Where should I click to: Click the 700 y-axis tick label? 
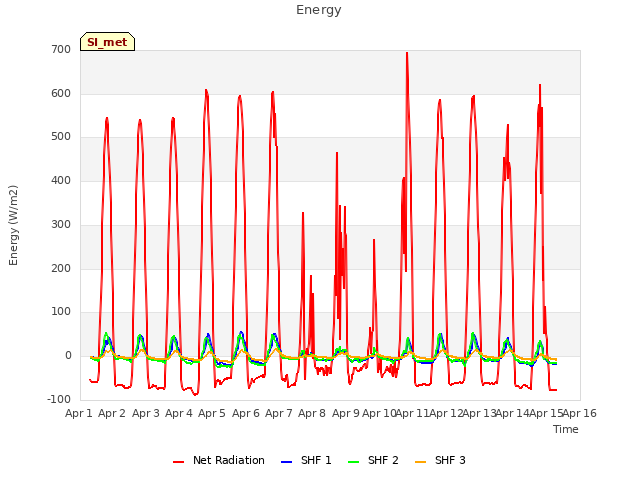(x=61, y=49)
